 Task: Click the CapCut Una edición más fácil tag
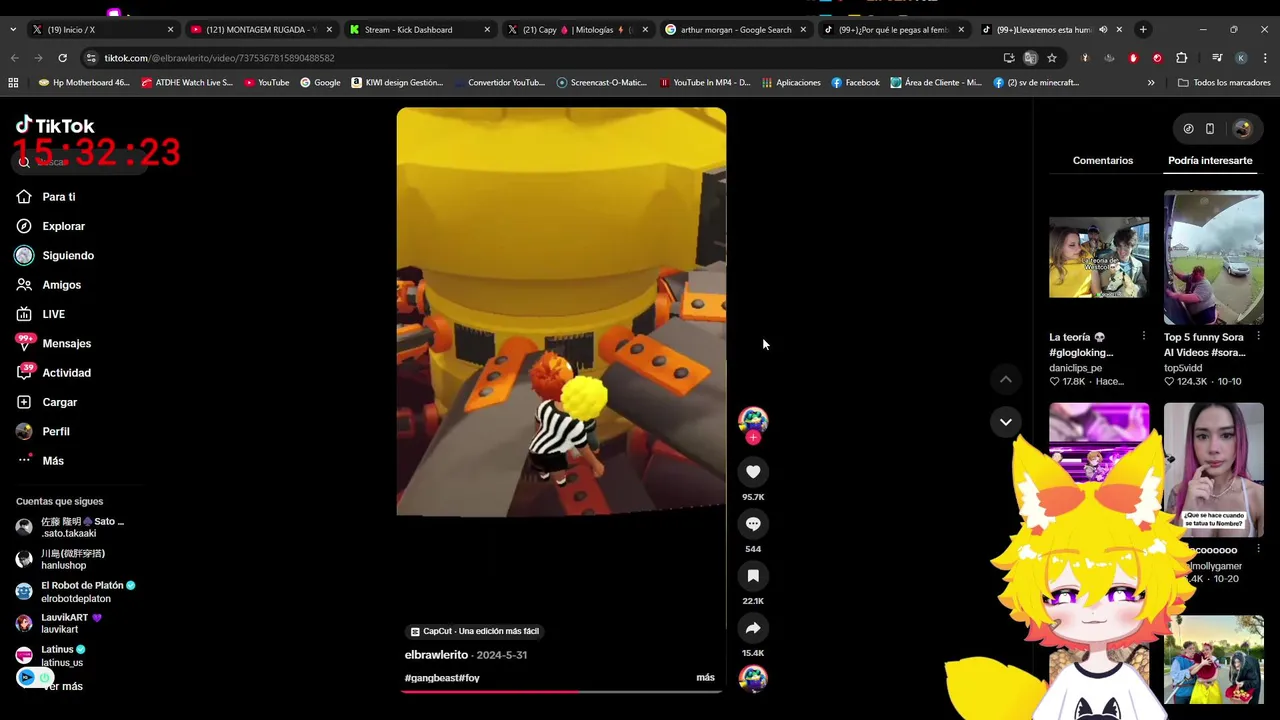(x=475, y=631)
